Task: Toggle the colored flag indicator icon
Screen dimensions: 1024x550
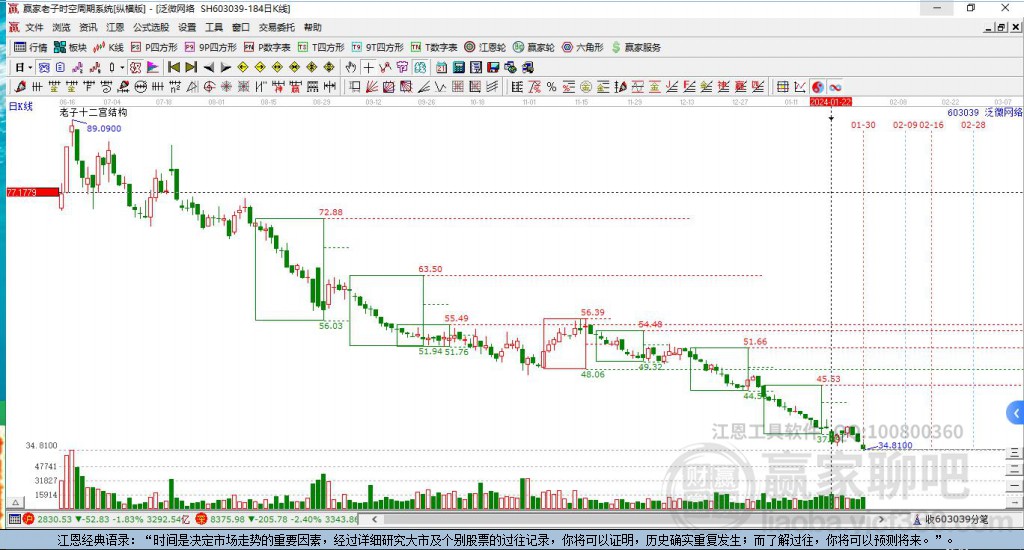Action: coord(153,67)
